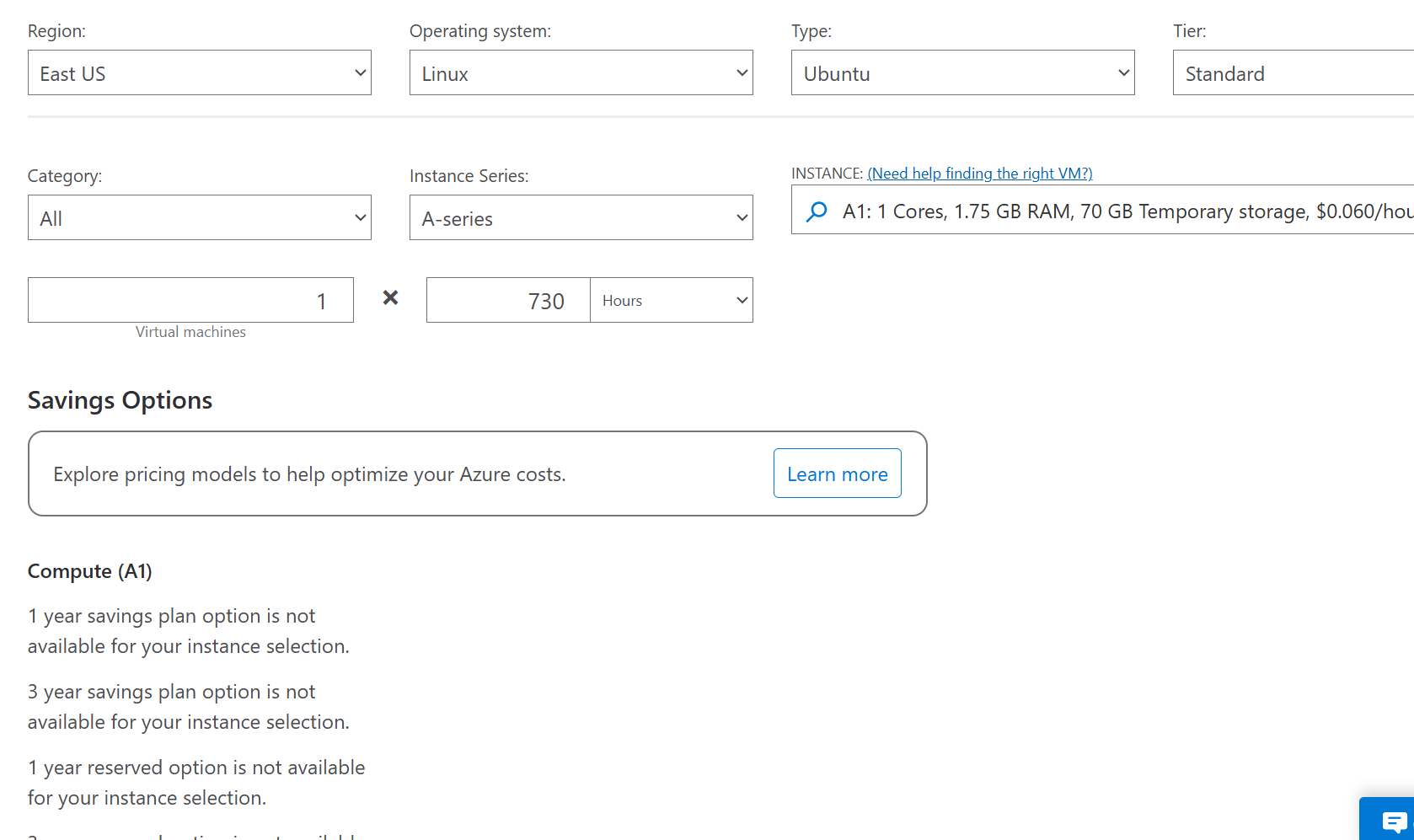Click the 730 hours input field
Viewport: 1414px width, 840px height.
point(509,301)
